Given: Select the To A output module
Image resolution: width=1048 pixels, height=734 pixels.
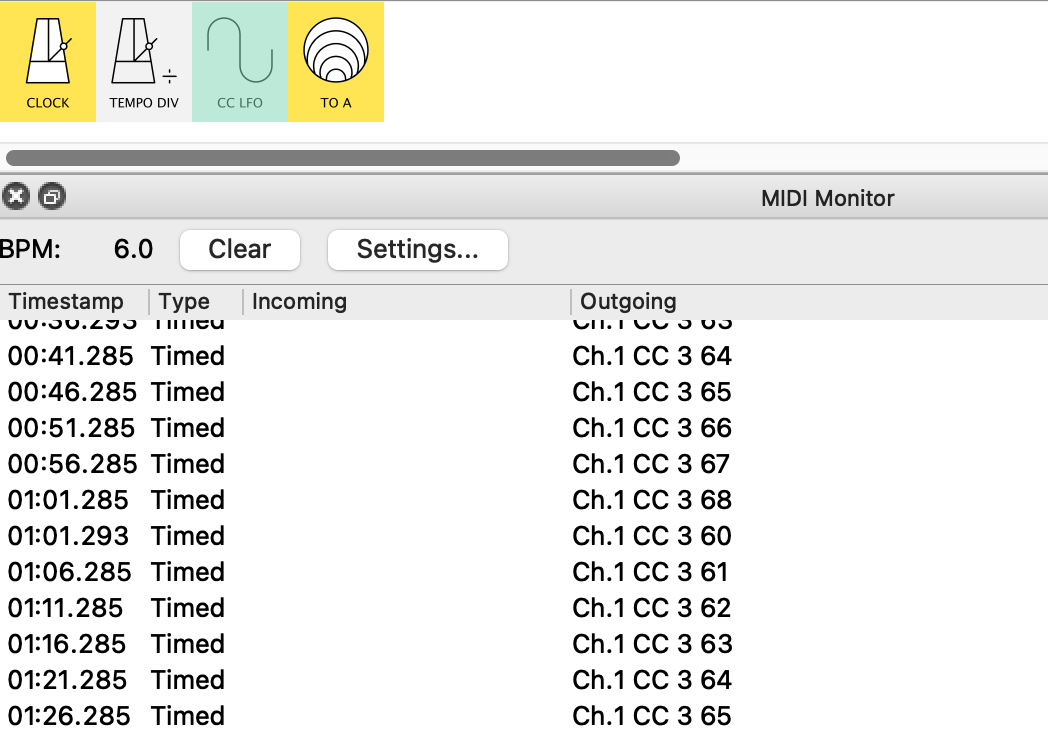Looking at the screenshot, I should coord(335,62).
